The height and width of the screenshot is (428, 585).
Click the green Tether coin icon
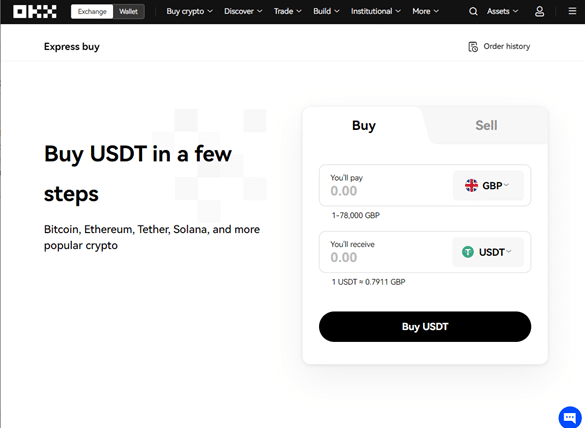coord(467,252)
